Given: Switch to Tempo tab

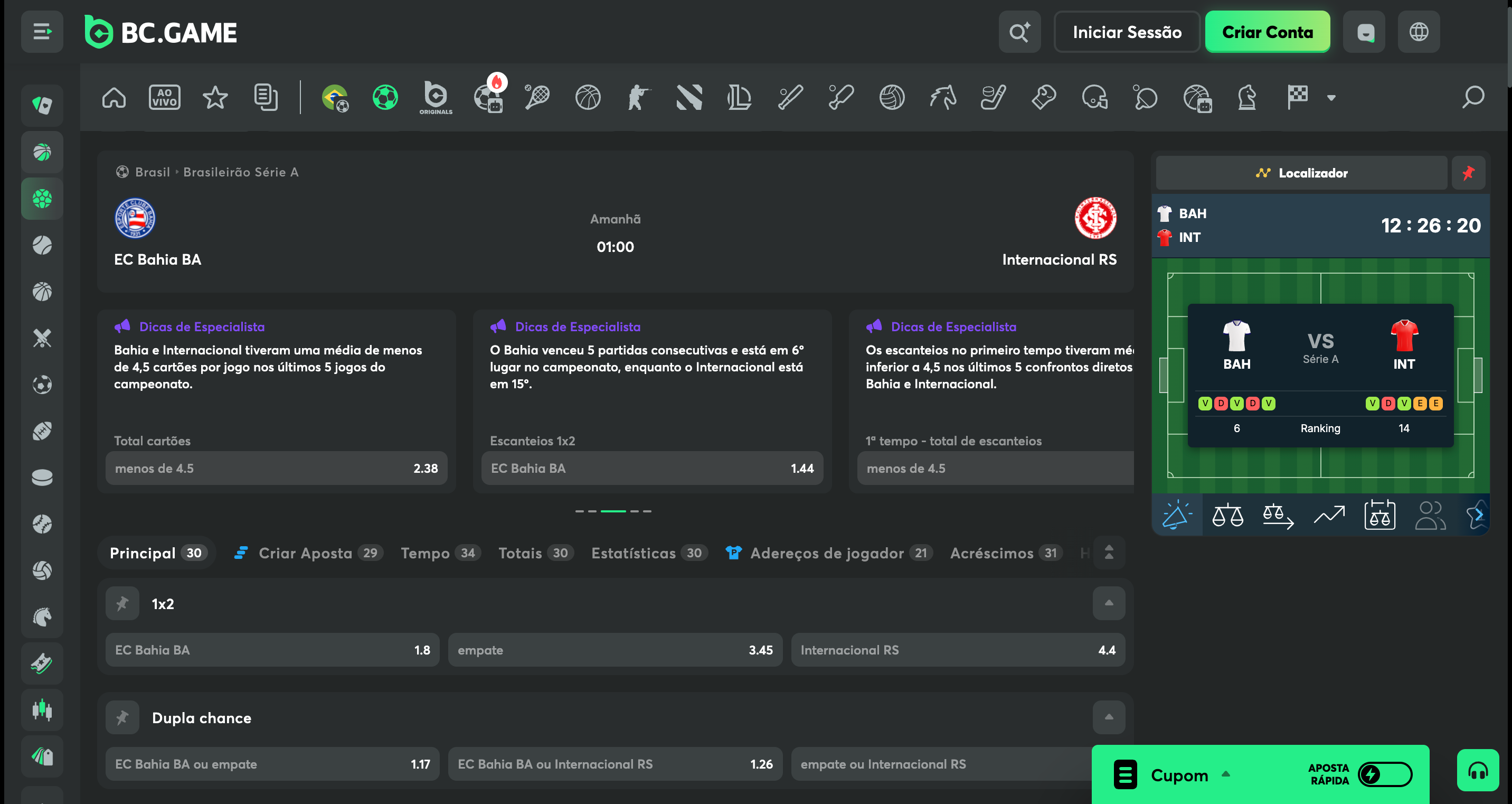Looking at the screenshot, I should pyautogui.click(x=441, y=553).
